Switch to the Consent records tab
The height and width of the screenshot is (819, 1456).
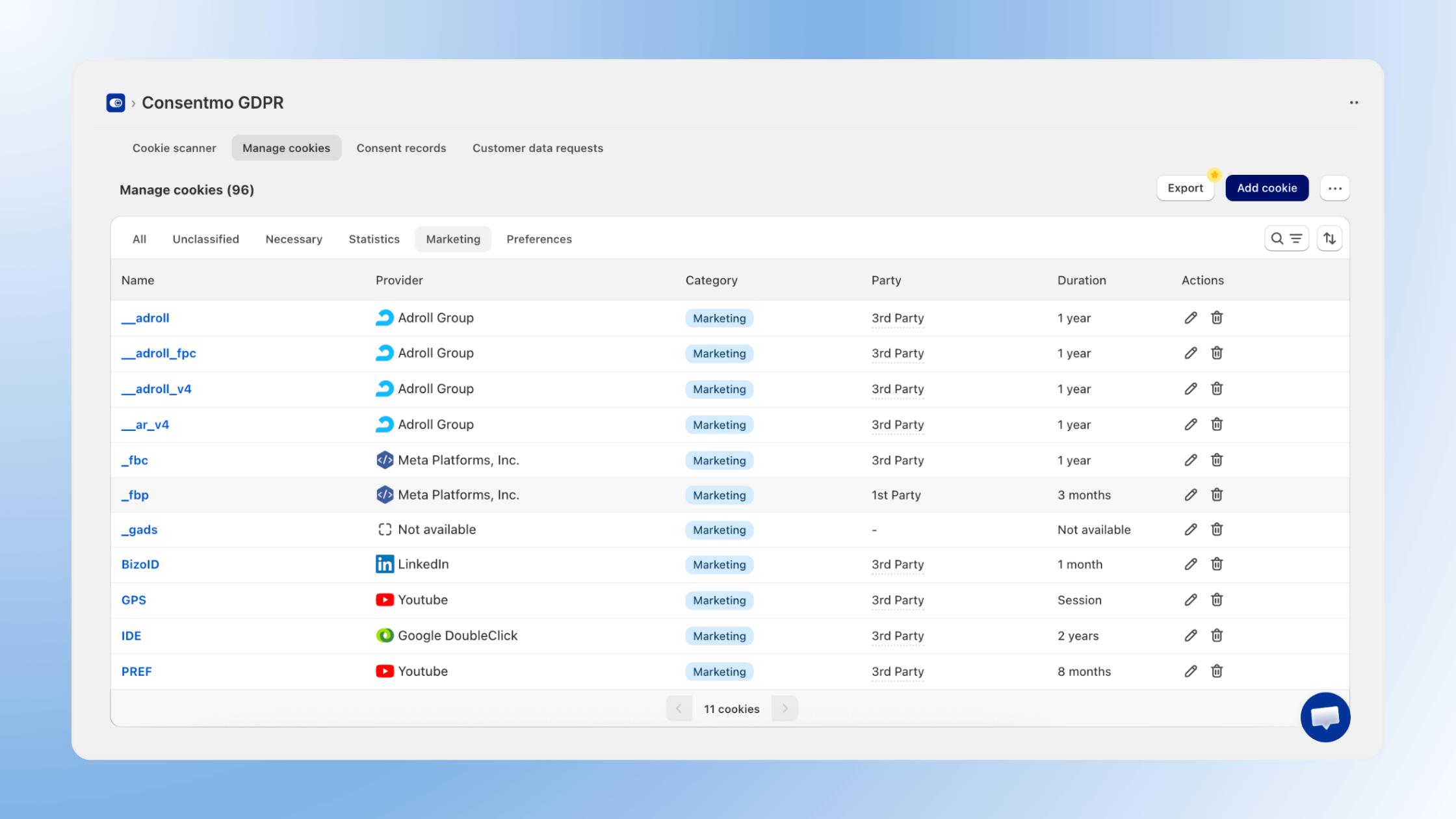click(401, 148)
